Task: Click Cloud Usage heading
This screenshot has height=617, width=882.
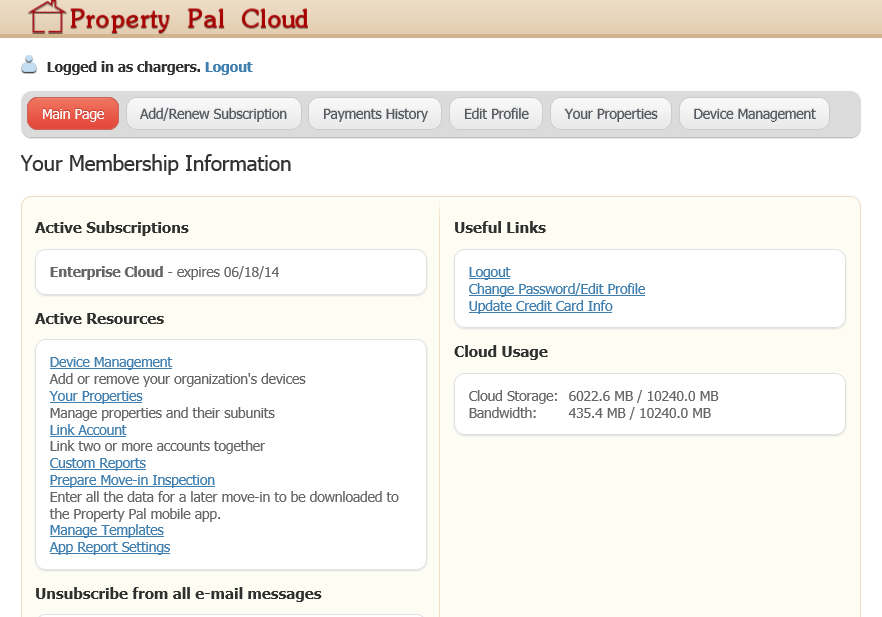Action: [501, 352]
